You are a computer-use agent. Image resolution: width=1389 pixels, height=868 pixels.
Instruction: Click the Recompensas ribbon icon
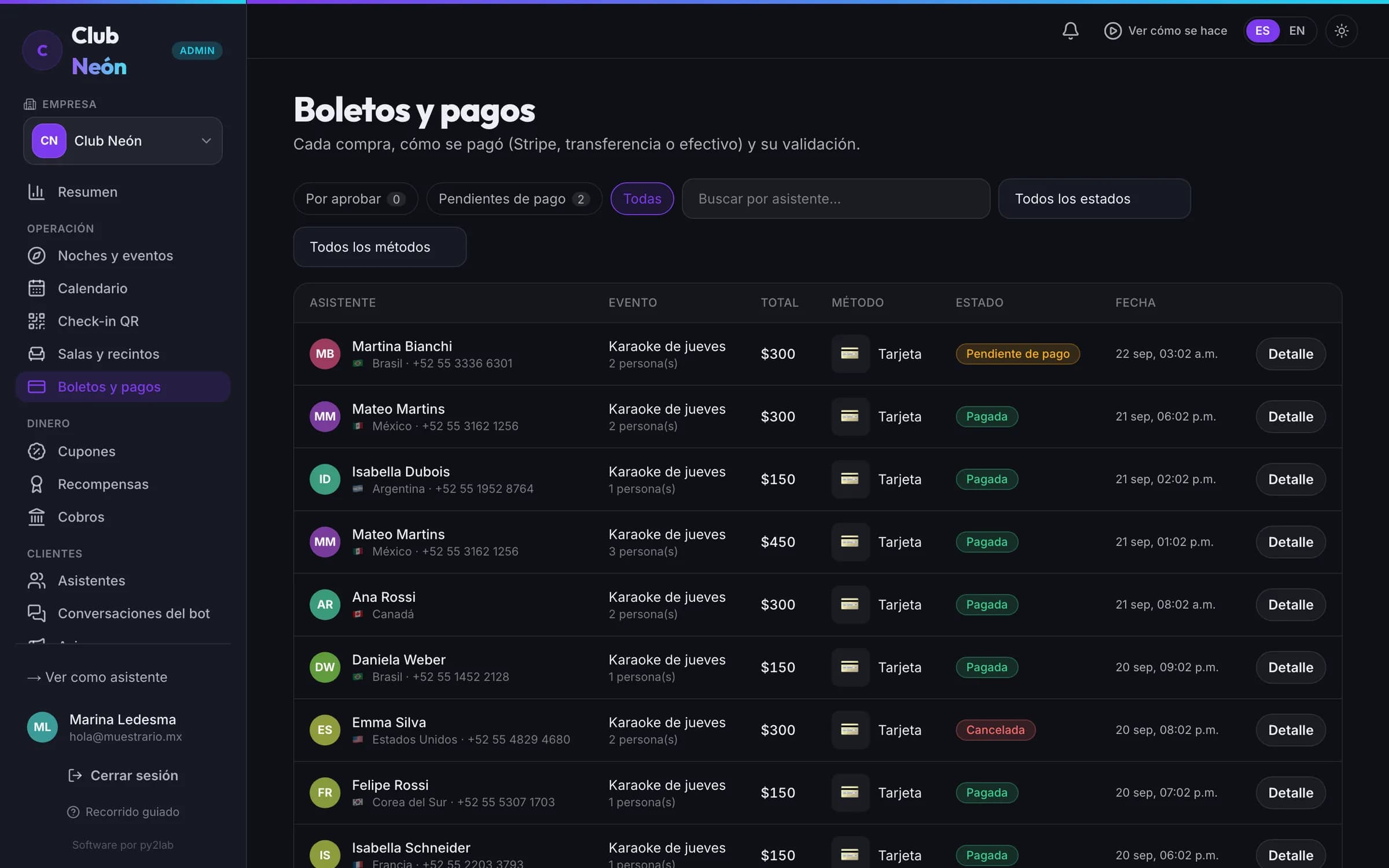(x=36, y=484)
